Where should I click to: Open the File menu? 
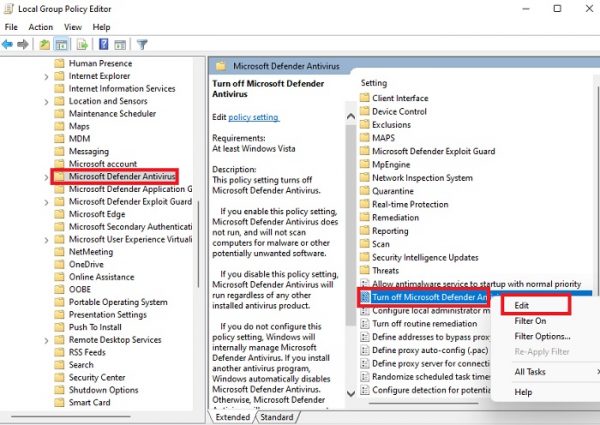[x=11, y=27]
